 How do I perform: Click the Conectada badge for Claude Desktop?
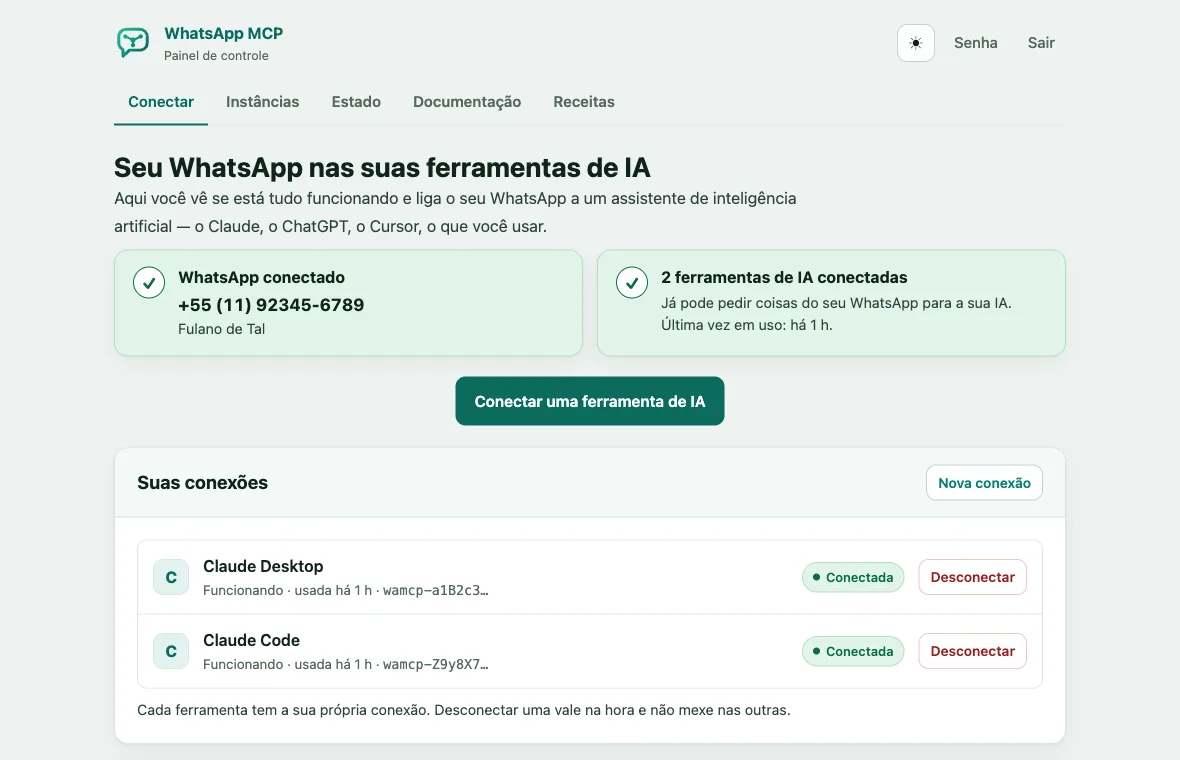pyautogui.click(x=853, y=577)
